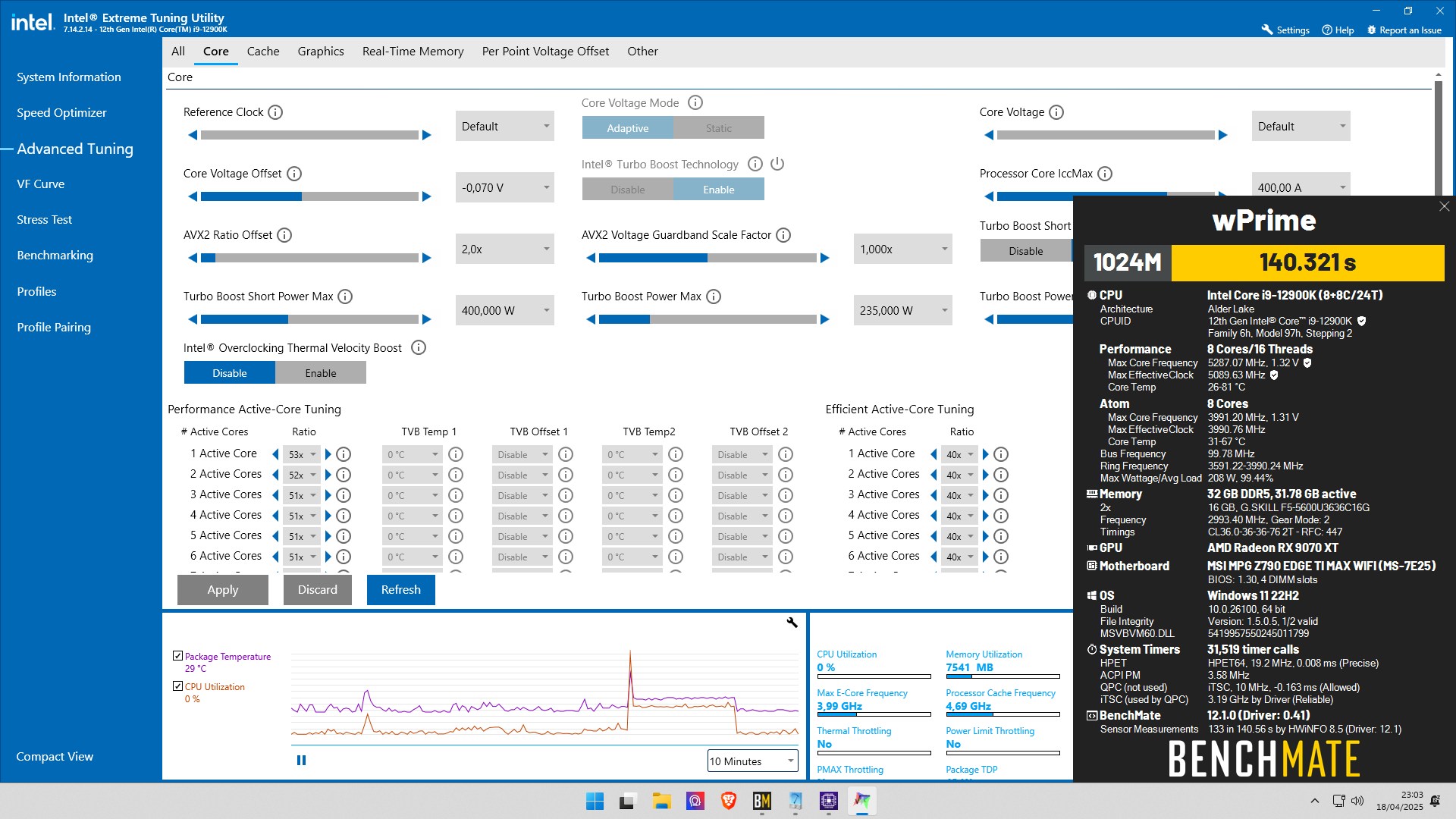This screenshot has width=1456, height=819.
Task: Open System Information in the sidebar
Action: [x=69, y=77]
